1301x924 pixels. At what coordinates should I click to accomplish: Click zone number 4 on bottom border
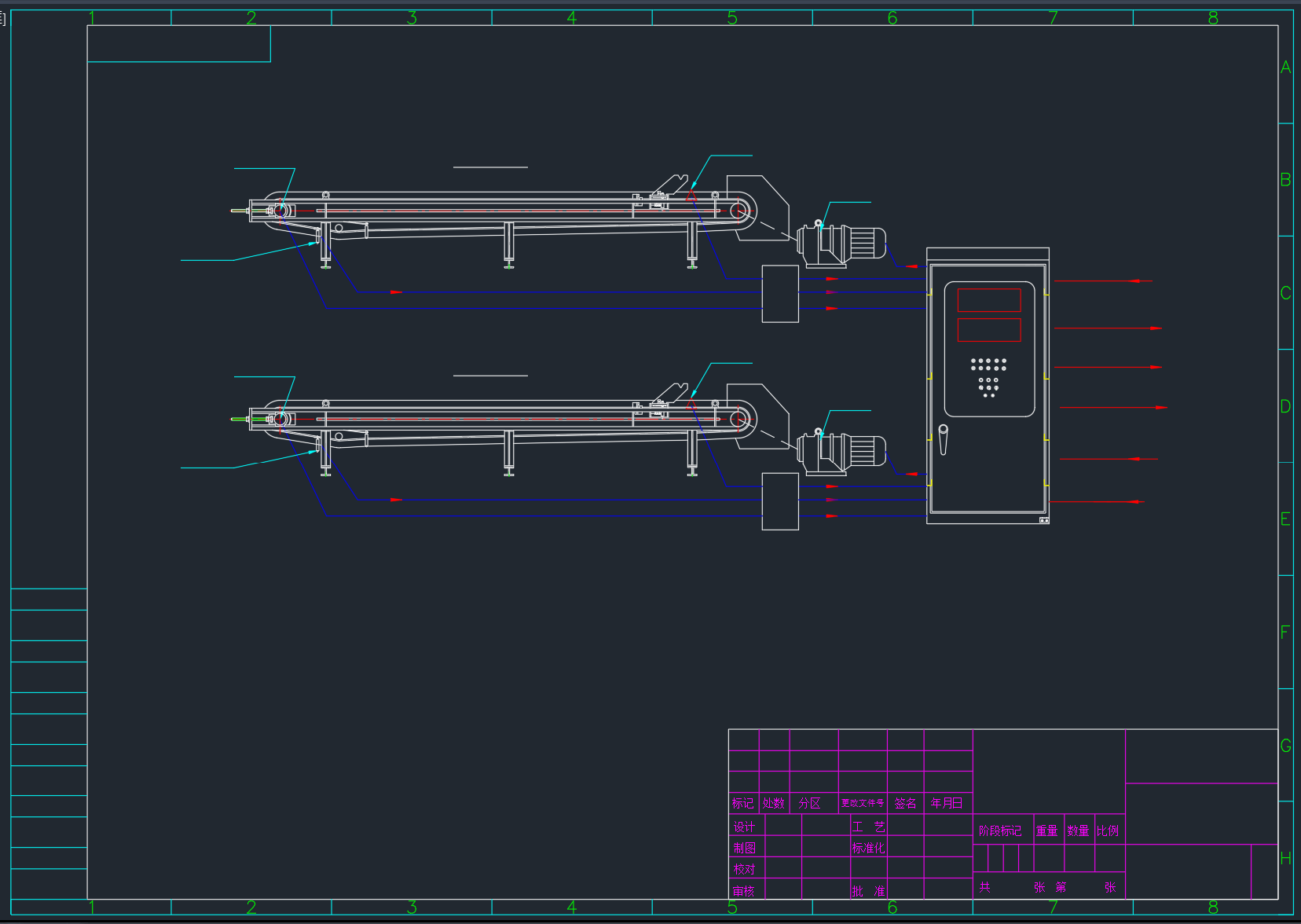point(572,907)
